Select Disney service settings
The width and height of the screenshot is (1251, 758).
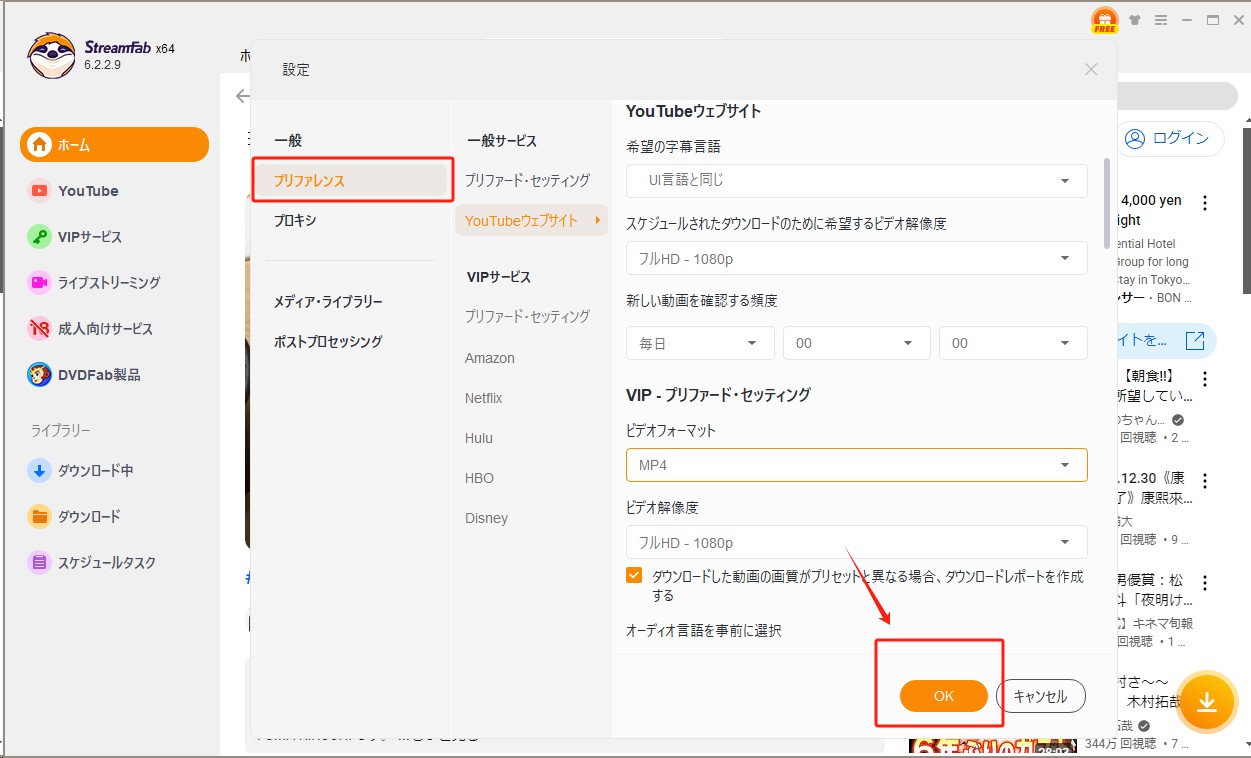[x=486, y=518]
